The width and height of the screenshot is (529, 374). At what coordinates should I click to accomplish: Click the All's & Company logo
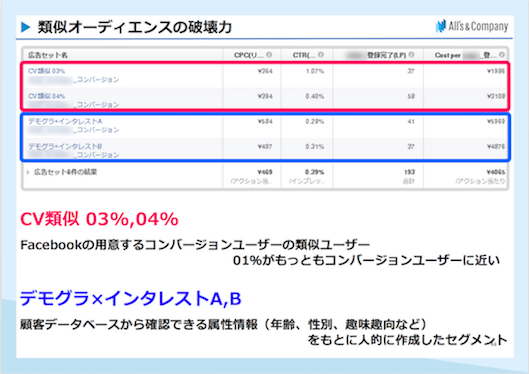point(472,26)
